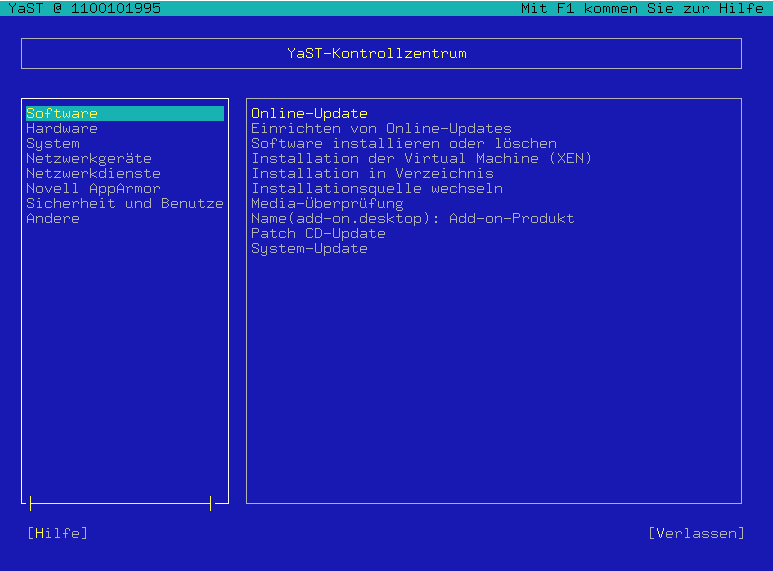Viewport: 773px width, 571px height.
Task: Open Software installieren oder löschen
Action: click(x=404, y=143)
